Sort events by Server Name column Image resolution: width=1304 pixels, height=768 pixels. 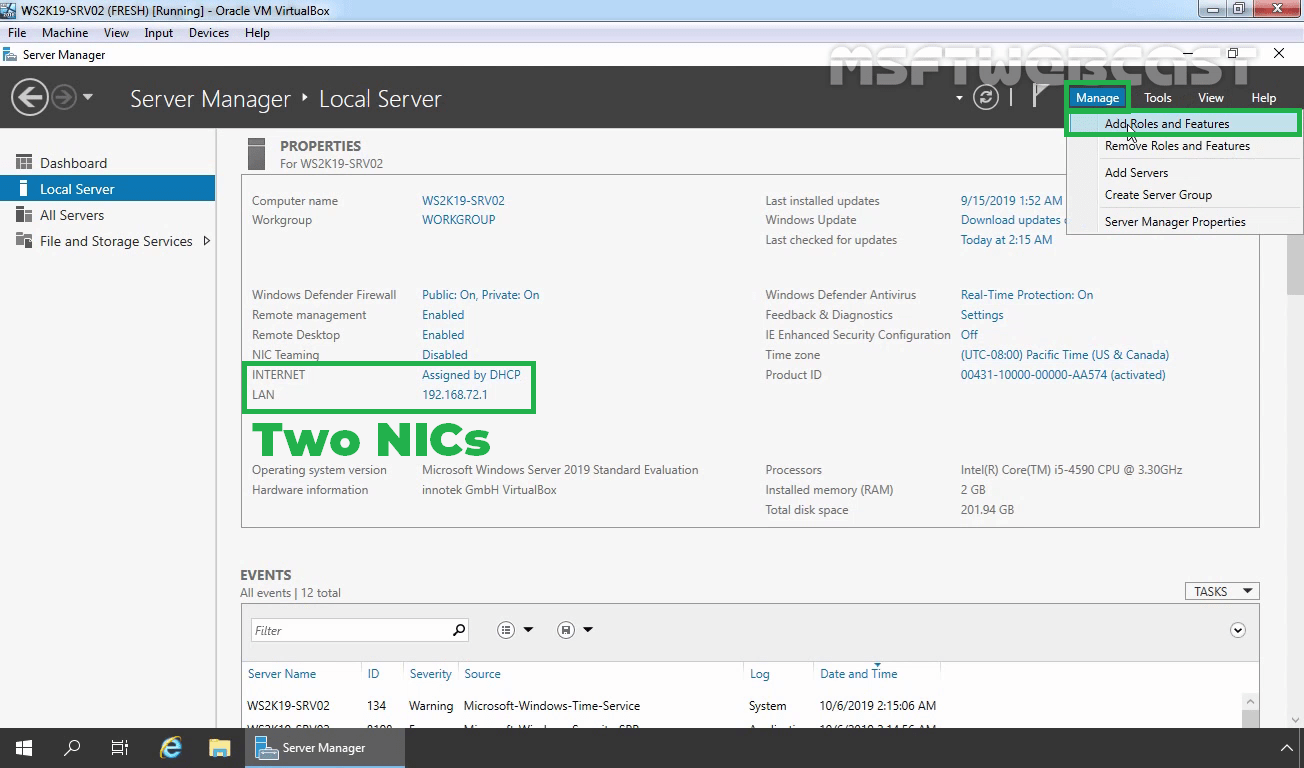coord(282,674)
